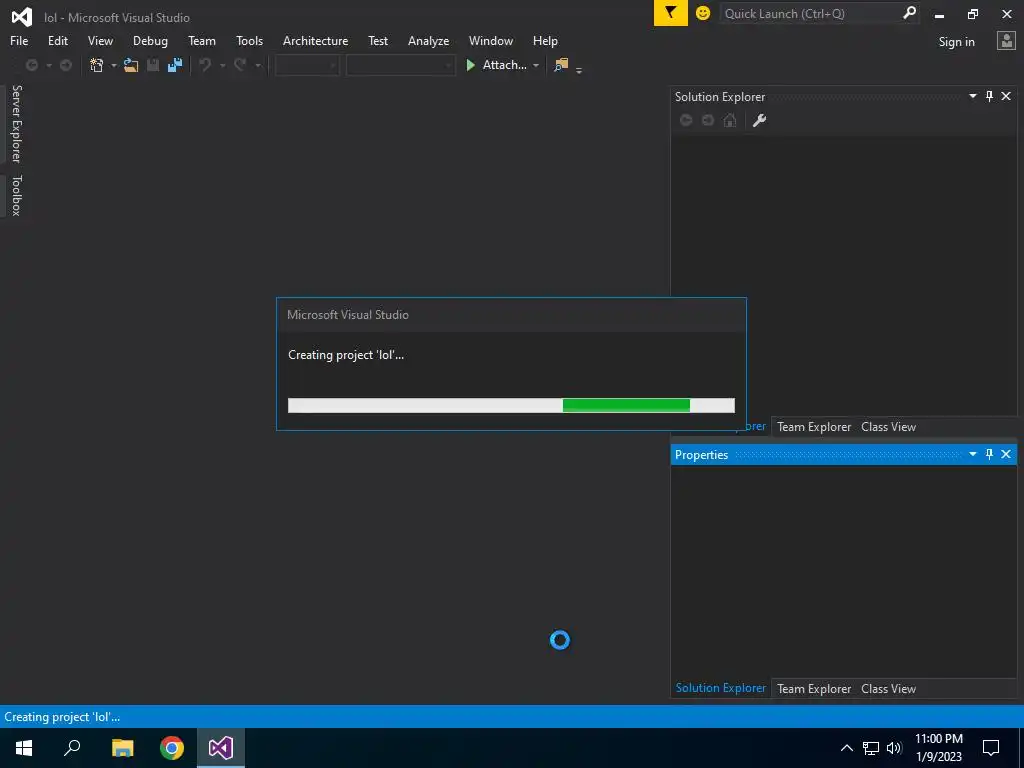Pin the Properties panel
The image size is (1024, 768).
click(x=989, y=454)
